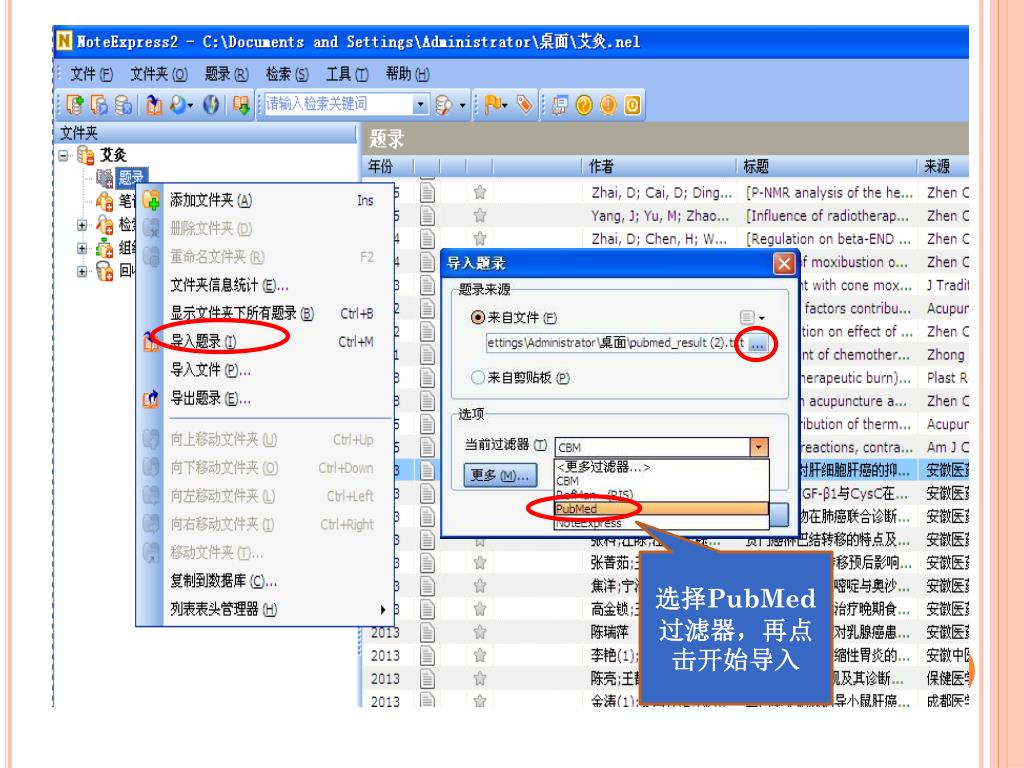Expand the 检索 node in folder tree
The image size is (1024, 768).
(82, 225)
